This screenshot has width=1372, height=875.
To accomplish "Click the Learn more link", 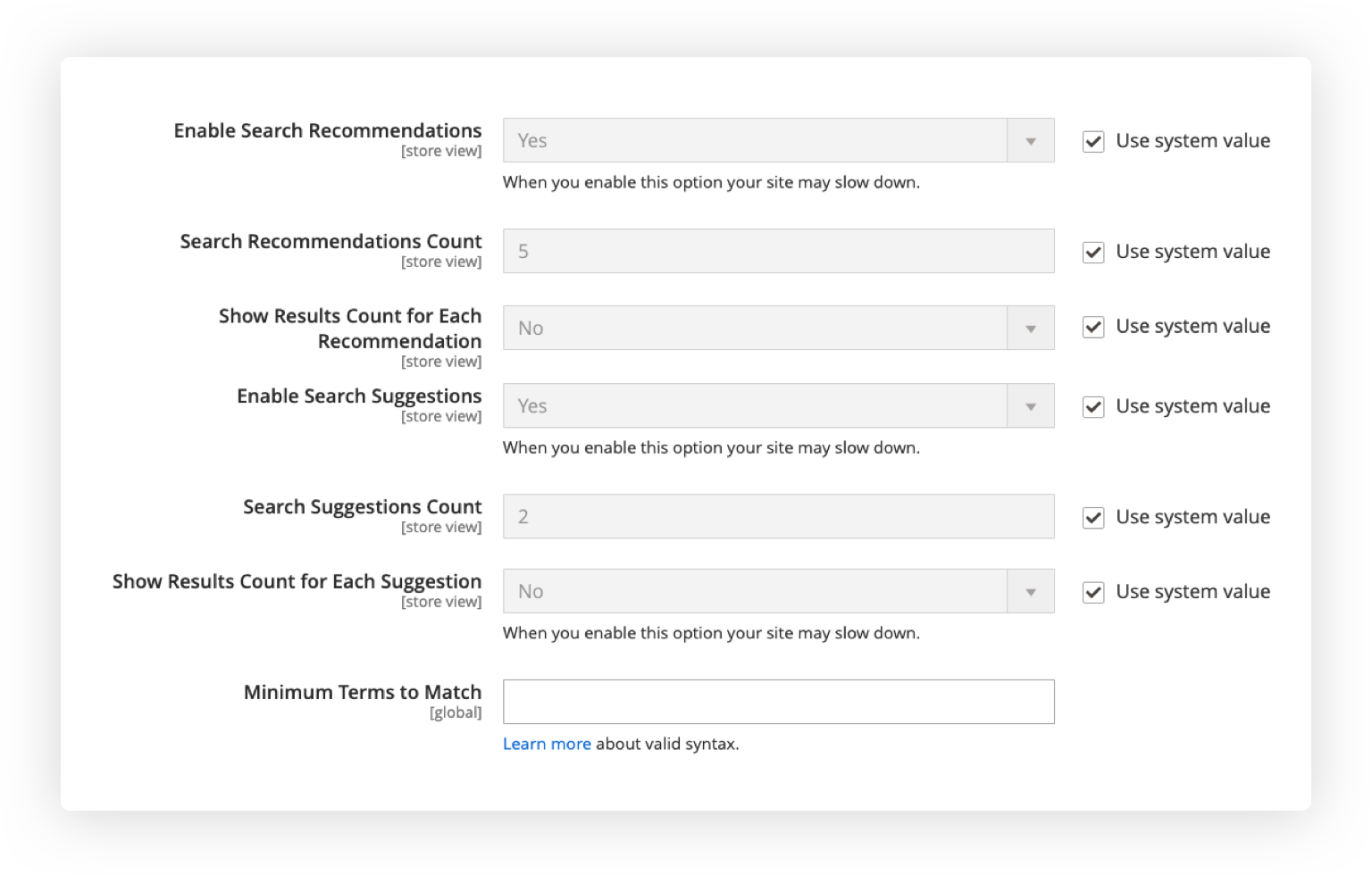I will [x=547, y=743].
